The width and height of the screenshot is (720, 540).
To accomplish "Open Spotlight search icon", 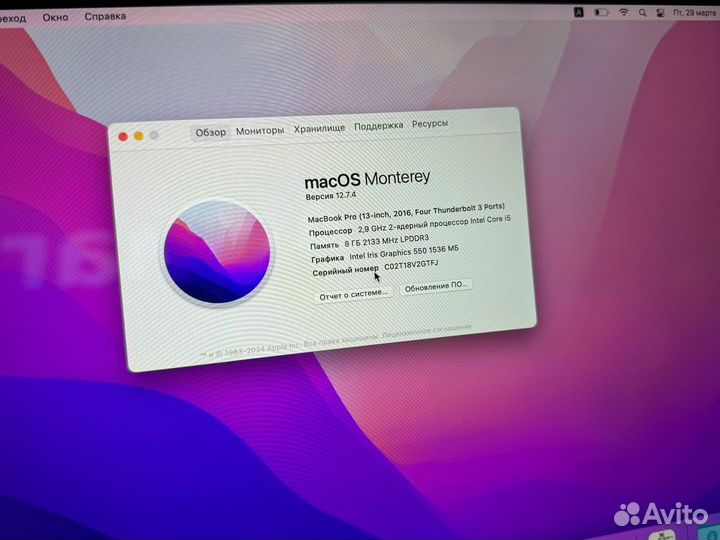I will point(642,13).
